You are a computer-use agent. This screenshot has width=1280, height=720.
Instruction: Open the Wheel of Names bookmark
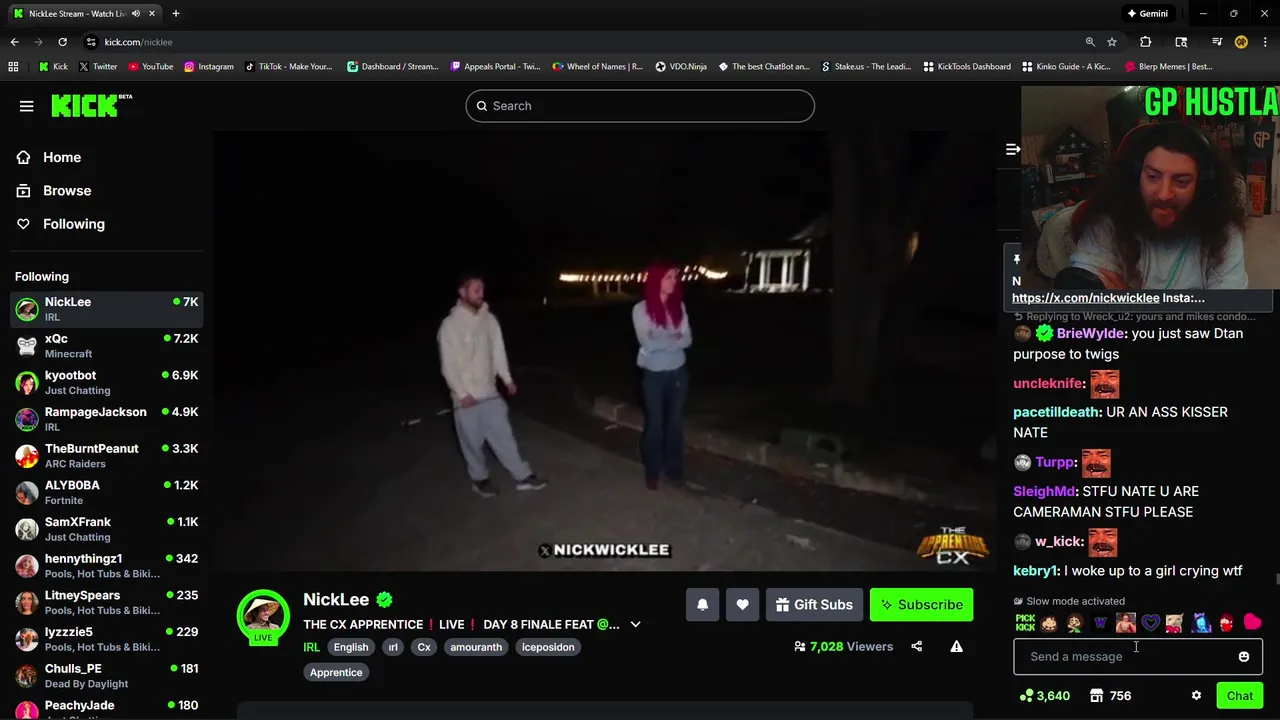(x=597, y=67)
